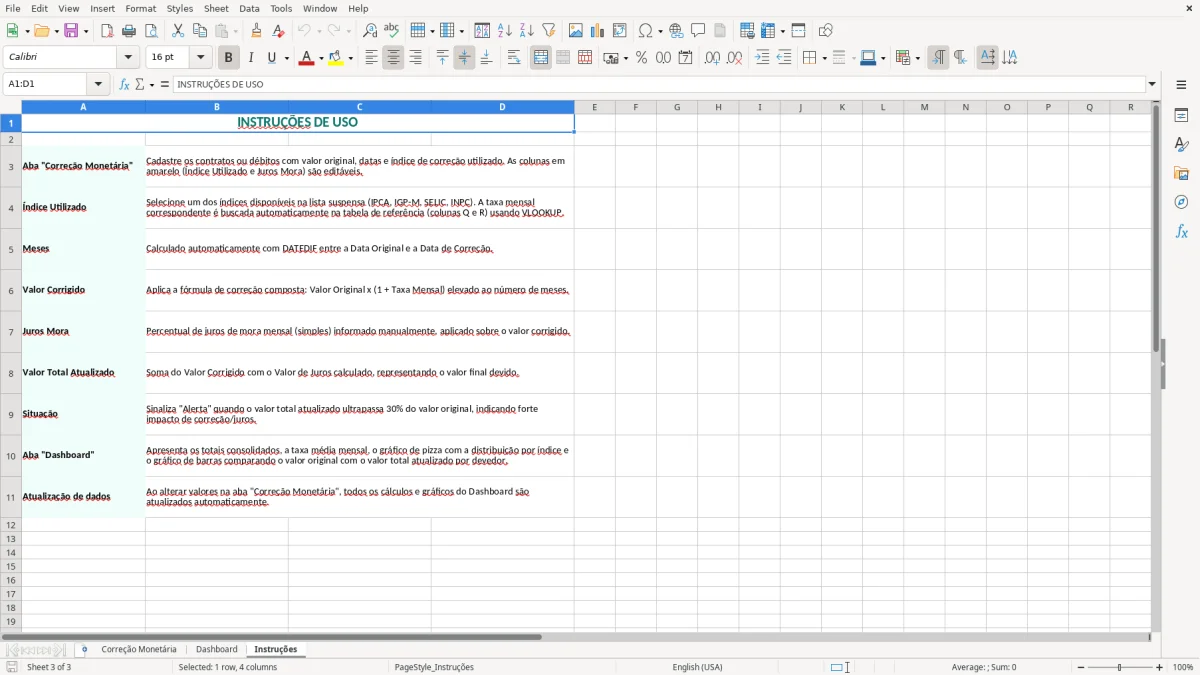1200x675 pixels.
Task: Open Print Preview
Action: point(151,31)
